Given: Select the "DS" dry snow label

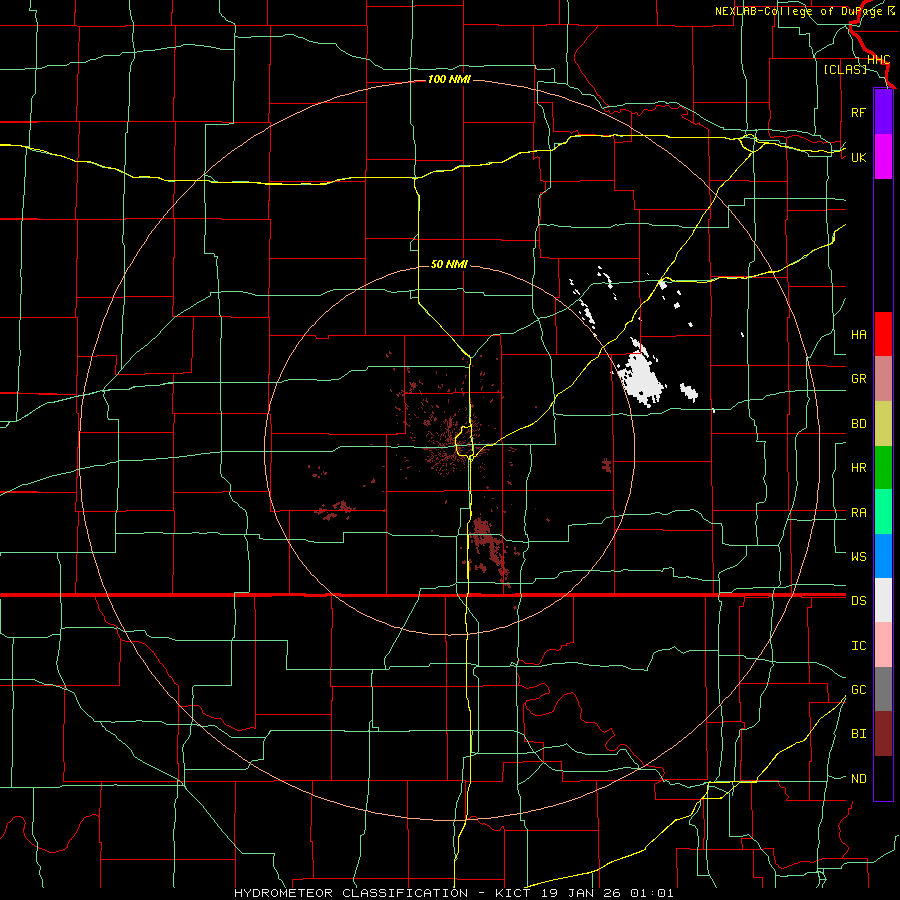Looking at the screenshot, I should [858, 601].
